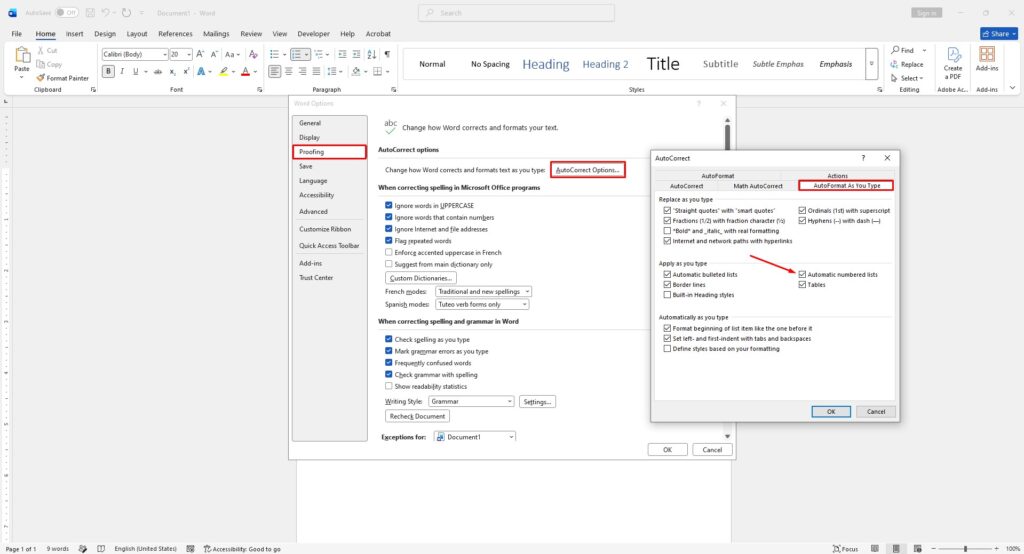Uncheck Automatic bulleted lists checkbox
1024x554 pixels.
(x=667, y=274)
